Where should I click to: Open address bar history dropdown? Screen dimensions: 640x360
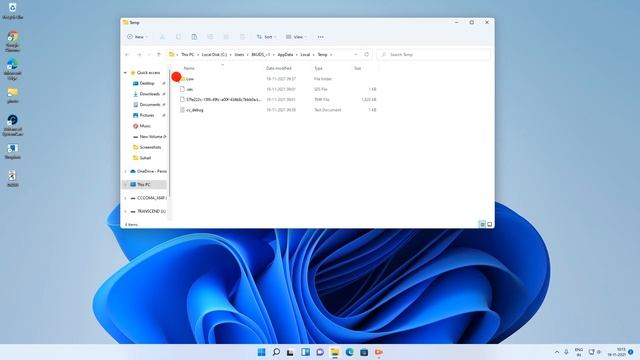(356, 54)
